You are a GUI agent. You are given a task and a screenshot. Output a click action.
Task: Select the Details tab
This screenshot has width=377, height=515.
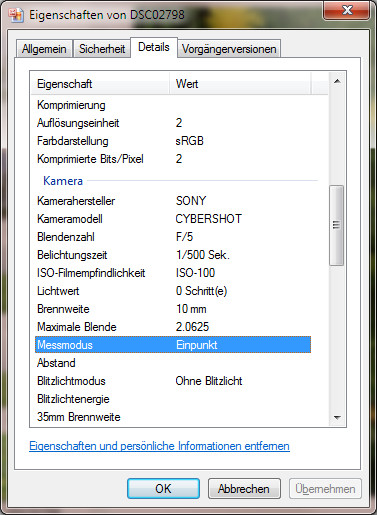pyautogui.click(x=154, y=47)
